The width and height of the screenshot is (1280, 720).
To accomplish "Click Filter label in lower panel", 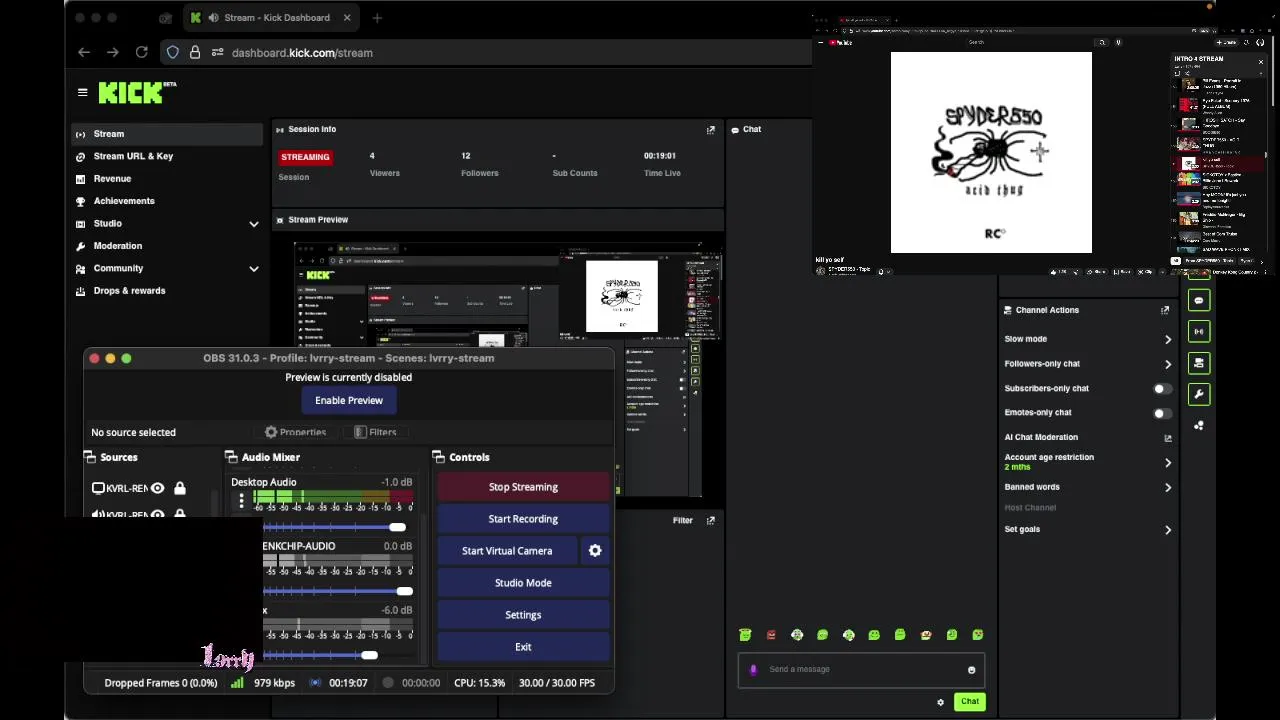I will 683,520.
